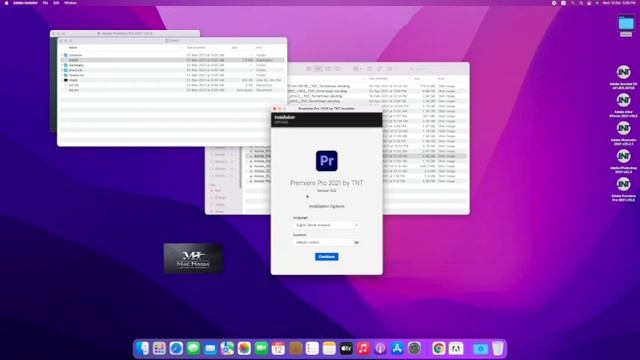Click the Tags icon in the back Finder toolbar

pyautogui.click(x=379, y=69)
